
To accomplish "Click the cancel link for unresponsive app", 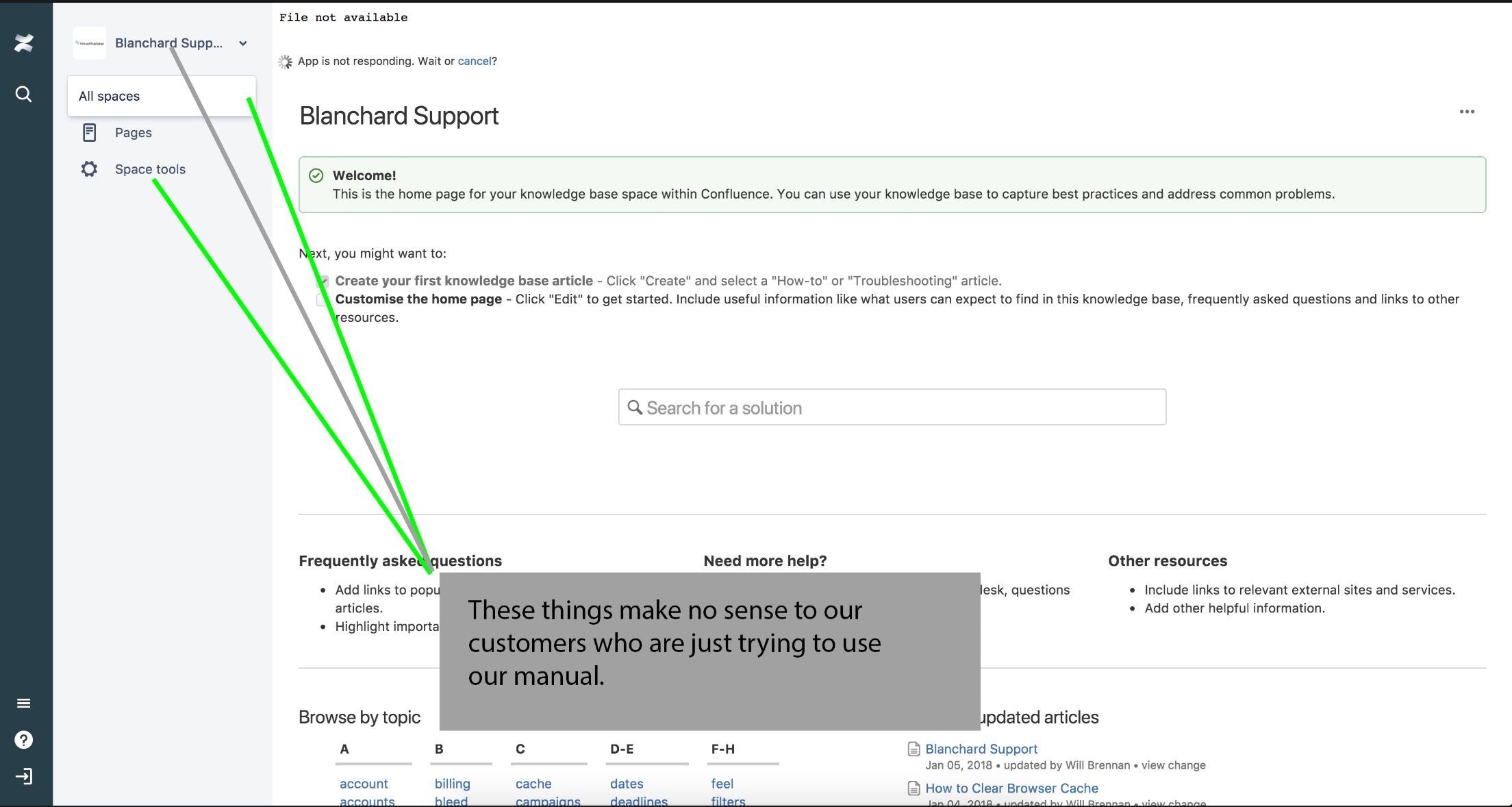I will 475,61.
